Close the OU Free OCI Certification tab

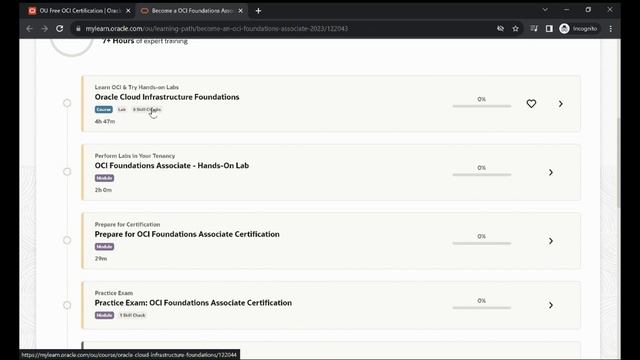(x=128, y=11)
